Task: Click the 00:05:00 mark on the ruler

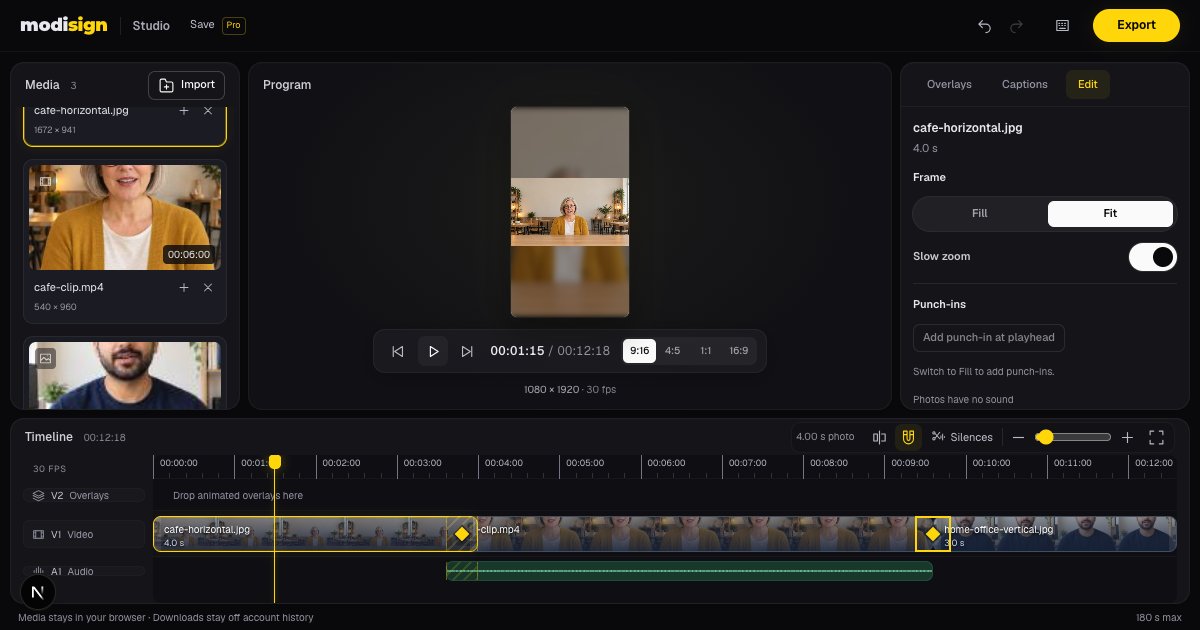Action: (x=585, y=463)
